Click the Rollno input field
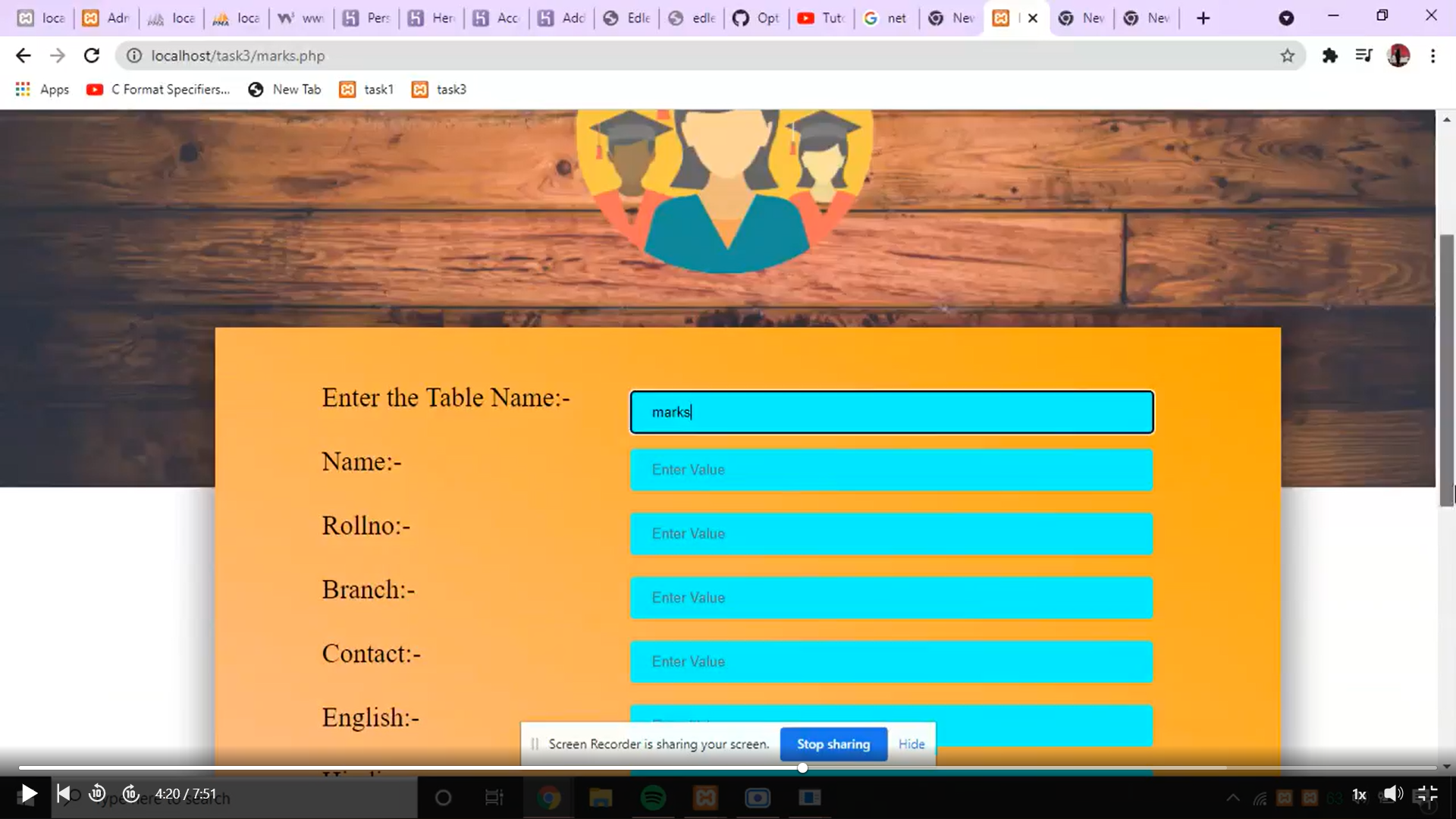 (892, 534)
